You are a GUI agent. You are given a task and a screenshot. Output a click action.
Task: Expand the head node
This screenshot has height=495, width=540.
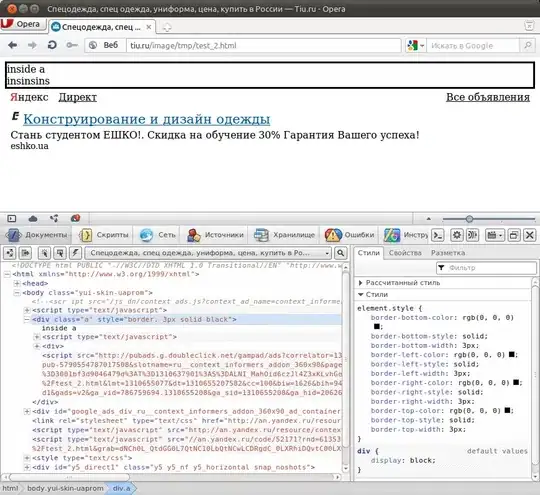(x=17, y=283)
